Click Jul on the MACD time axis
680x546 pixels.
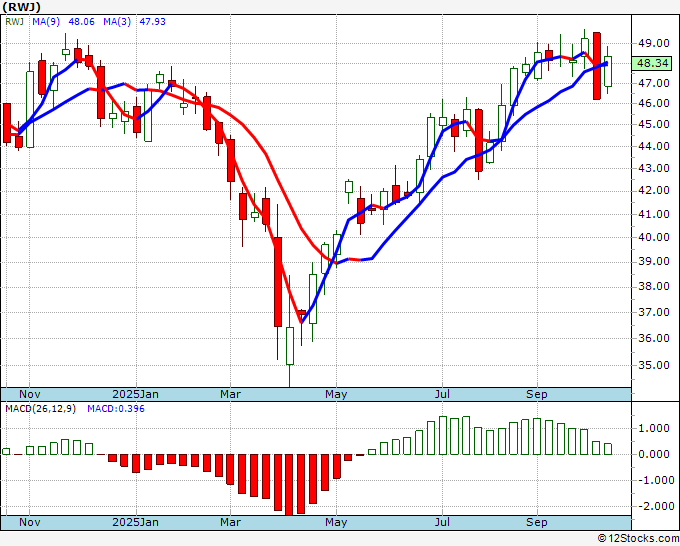pos(442,522)
